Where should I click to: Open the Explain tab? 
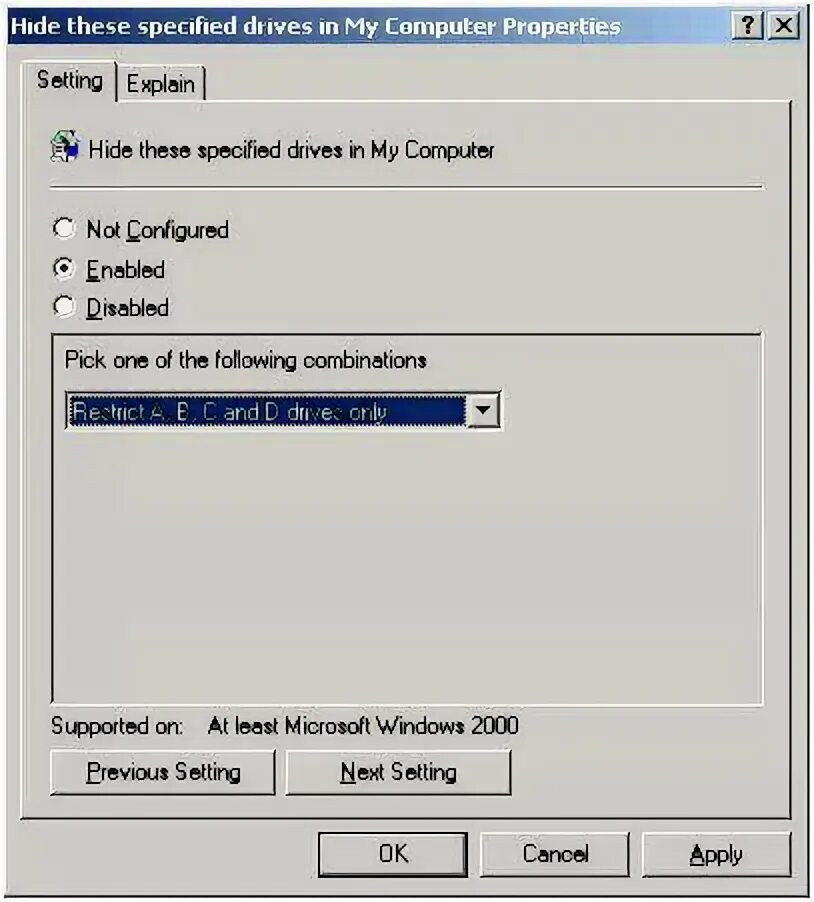tap(160, 84)
